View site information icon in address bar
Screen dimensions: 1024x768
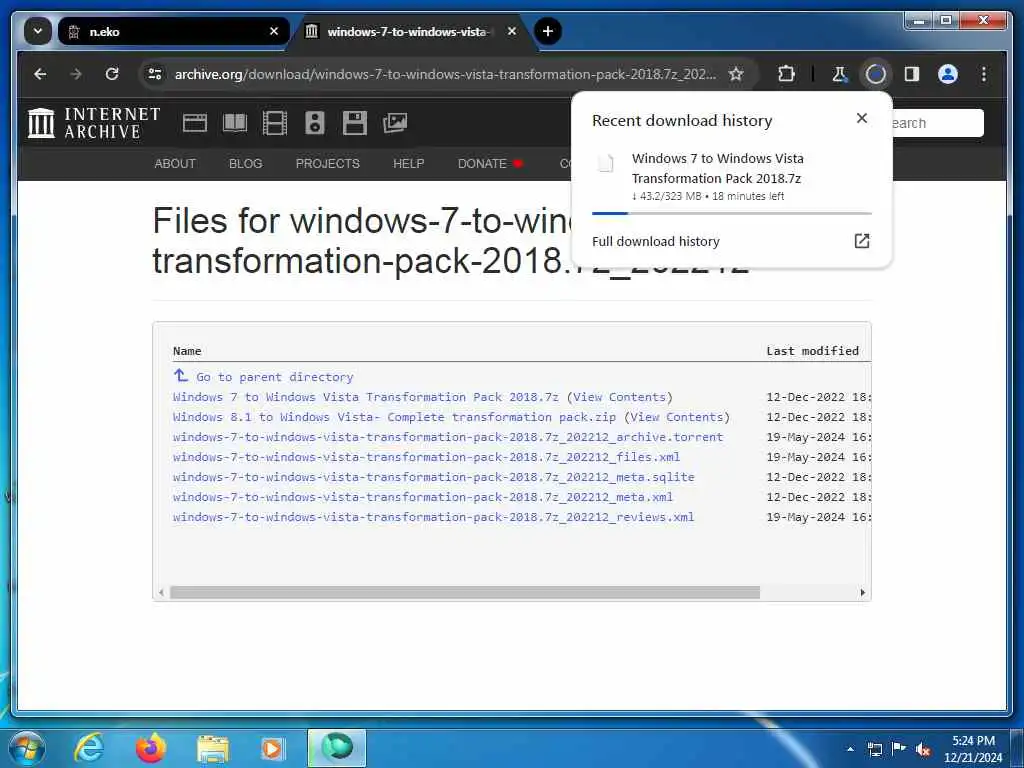[155, 74]
